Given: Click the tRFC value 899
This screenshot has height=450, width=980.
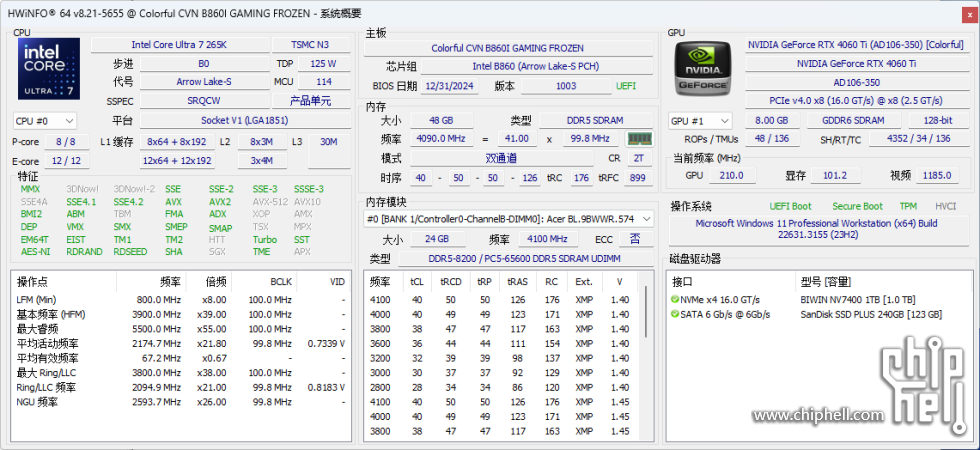Looking at the screenshot, I should (638, 178).
